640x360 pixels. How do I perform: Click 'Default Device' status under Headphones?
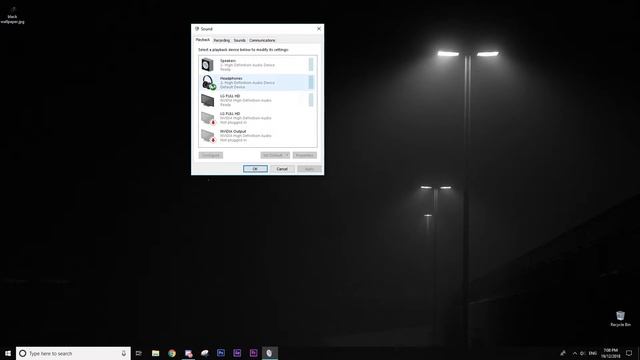pos(233,87)
